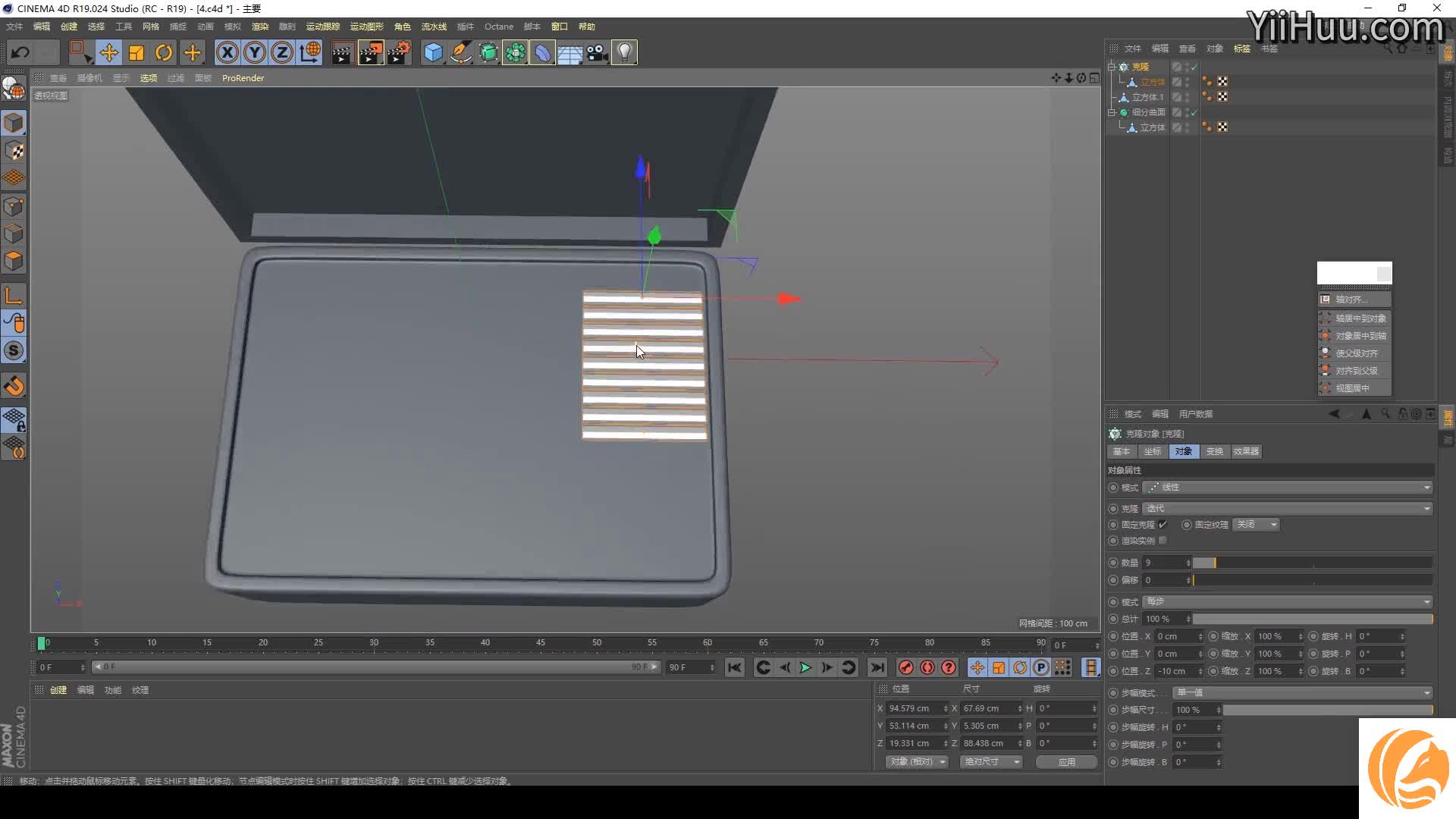Activate the Scale tool
This screenshot has width=1456, height=819.
(x=136, y=52)
